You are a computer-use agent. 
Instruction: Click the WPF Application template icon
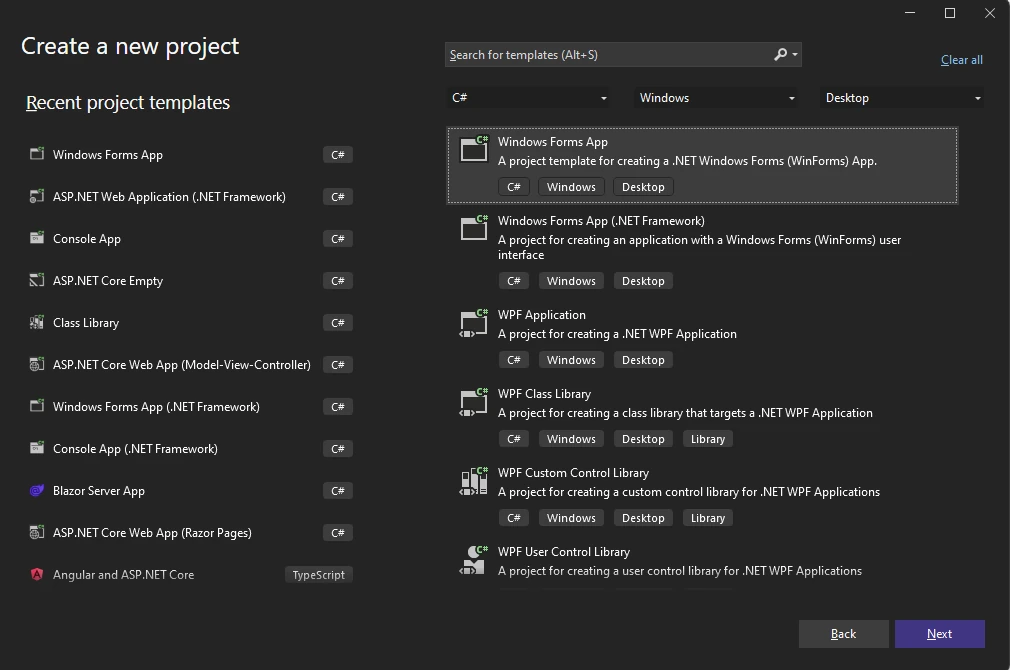[x=472, y=323]
